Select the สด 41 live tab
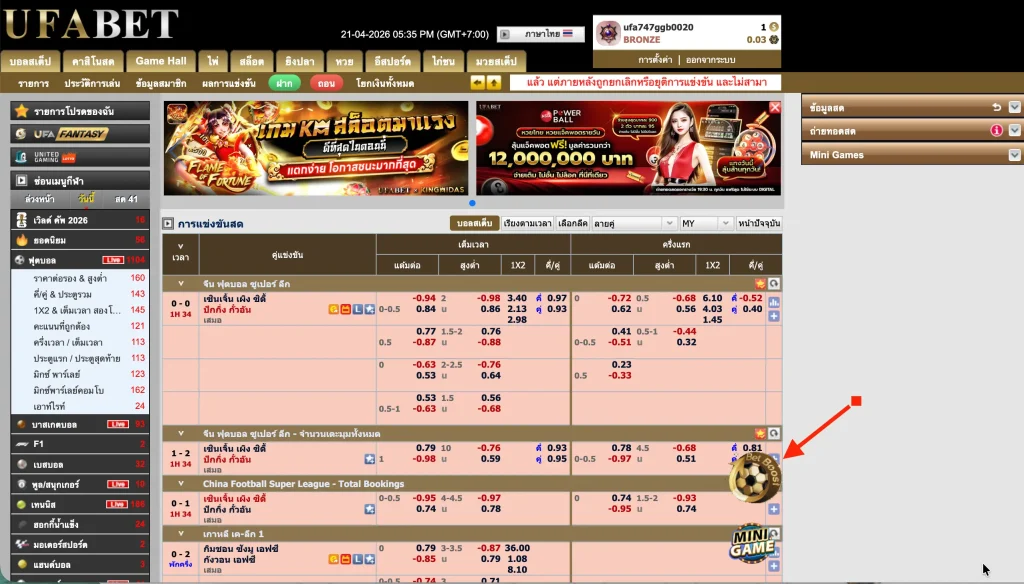 126,199
